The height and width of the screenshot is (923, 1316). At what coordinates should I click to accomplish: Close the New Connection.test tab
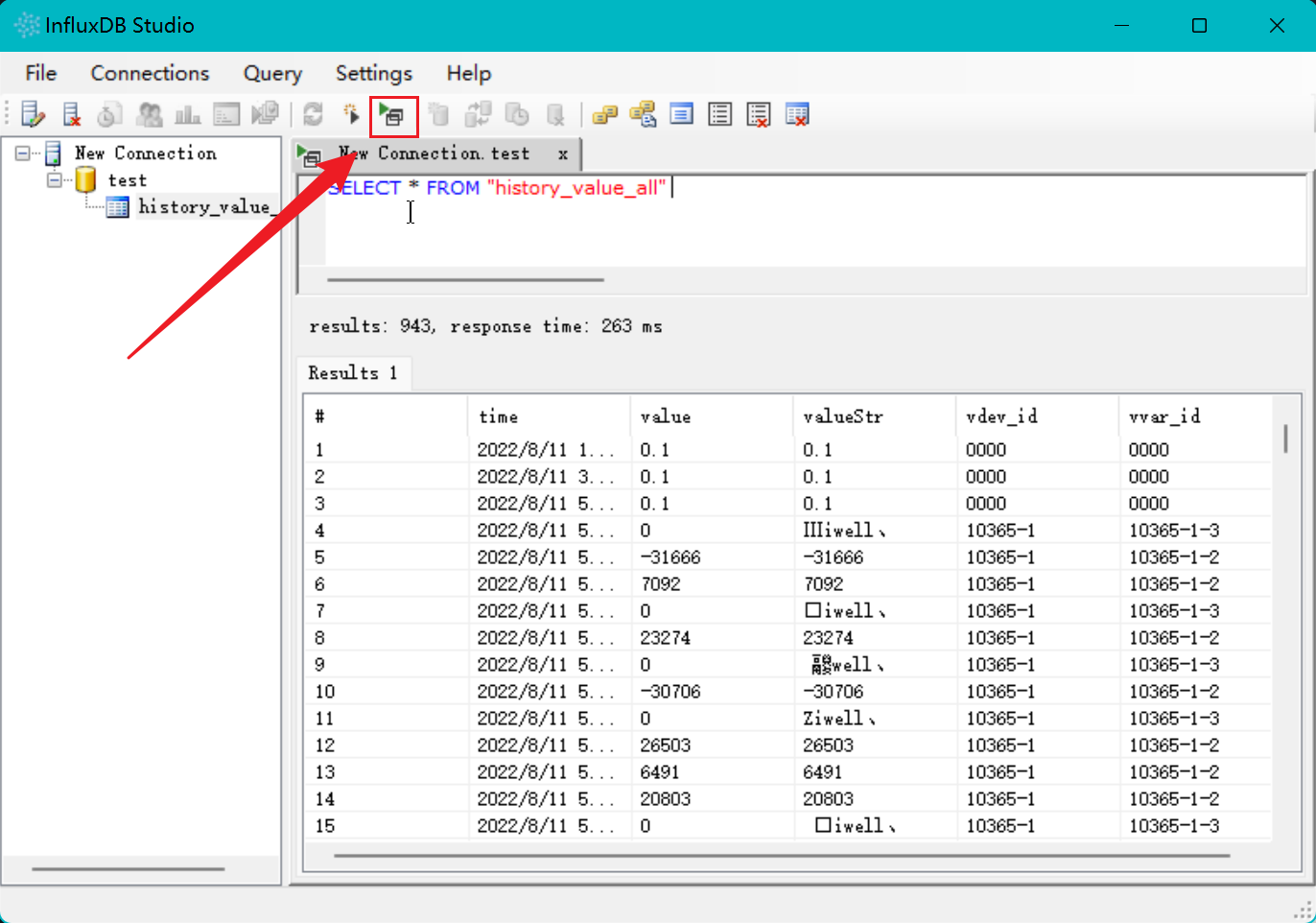coord(563,154)
